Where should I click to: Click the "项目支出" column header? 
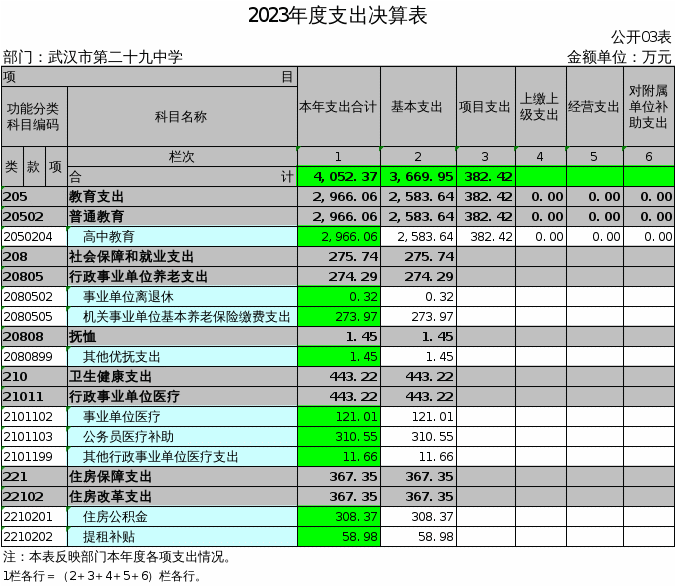click(485, 107)
